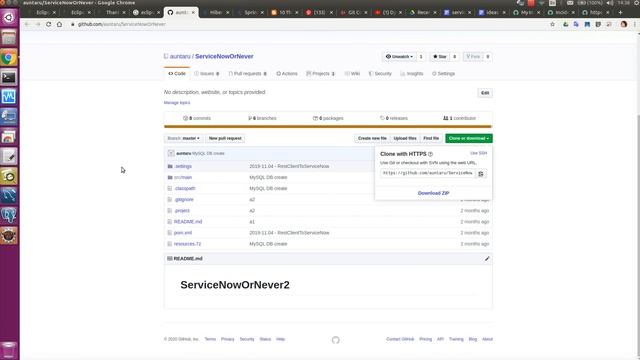Switch to the Pull requests tab
This screenshot has height=360, width=640.
[247, 73]
